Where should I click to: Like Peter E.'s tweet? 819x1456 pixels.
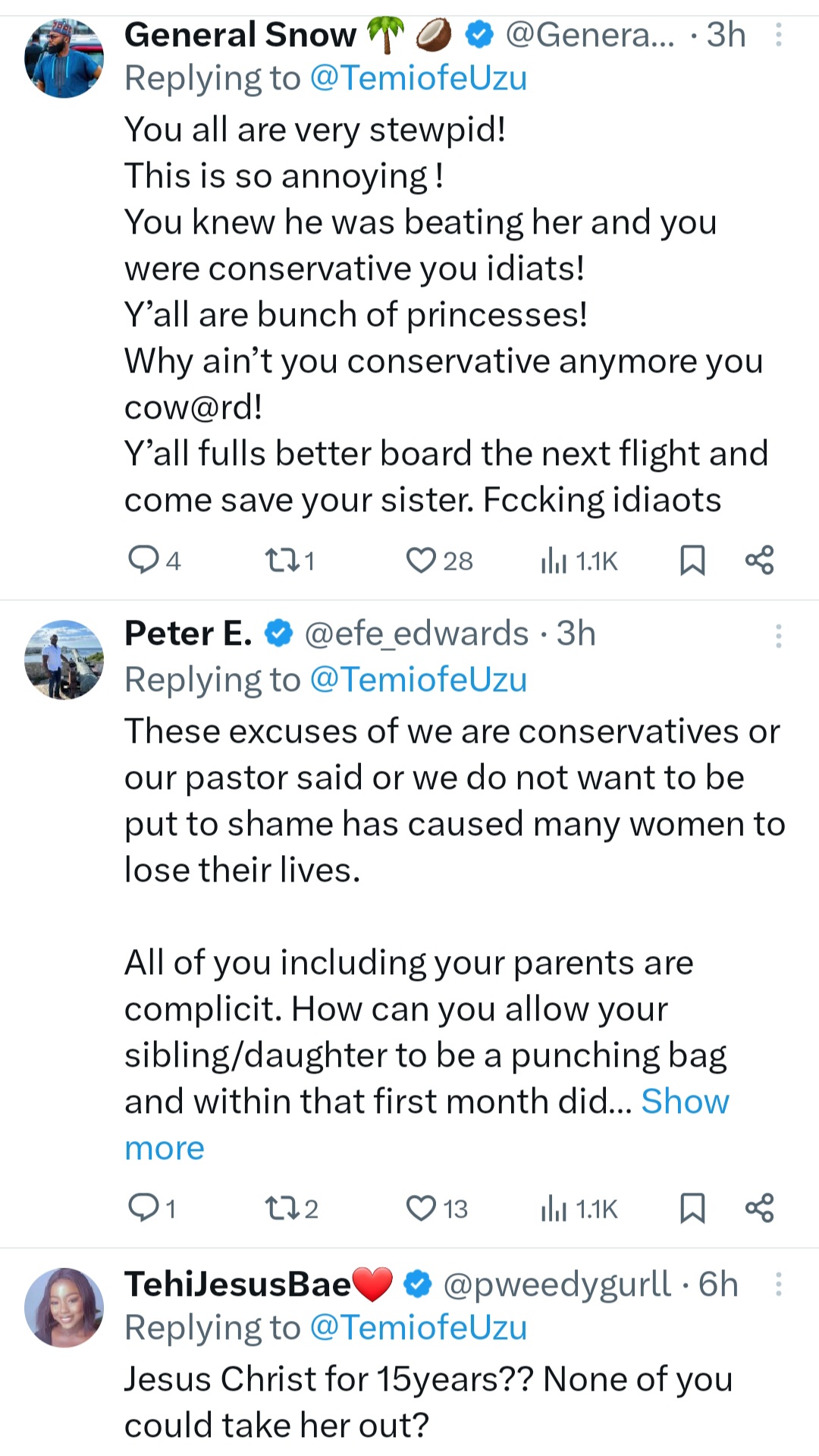click(421, 1207)
